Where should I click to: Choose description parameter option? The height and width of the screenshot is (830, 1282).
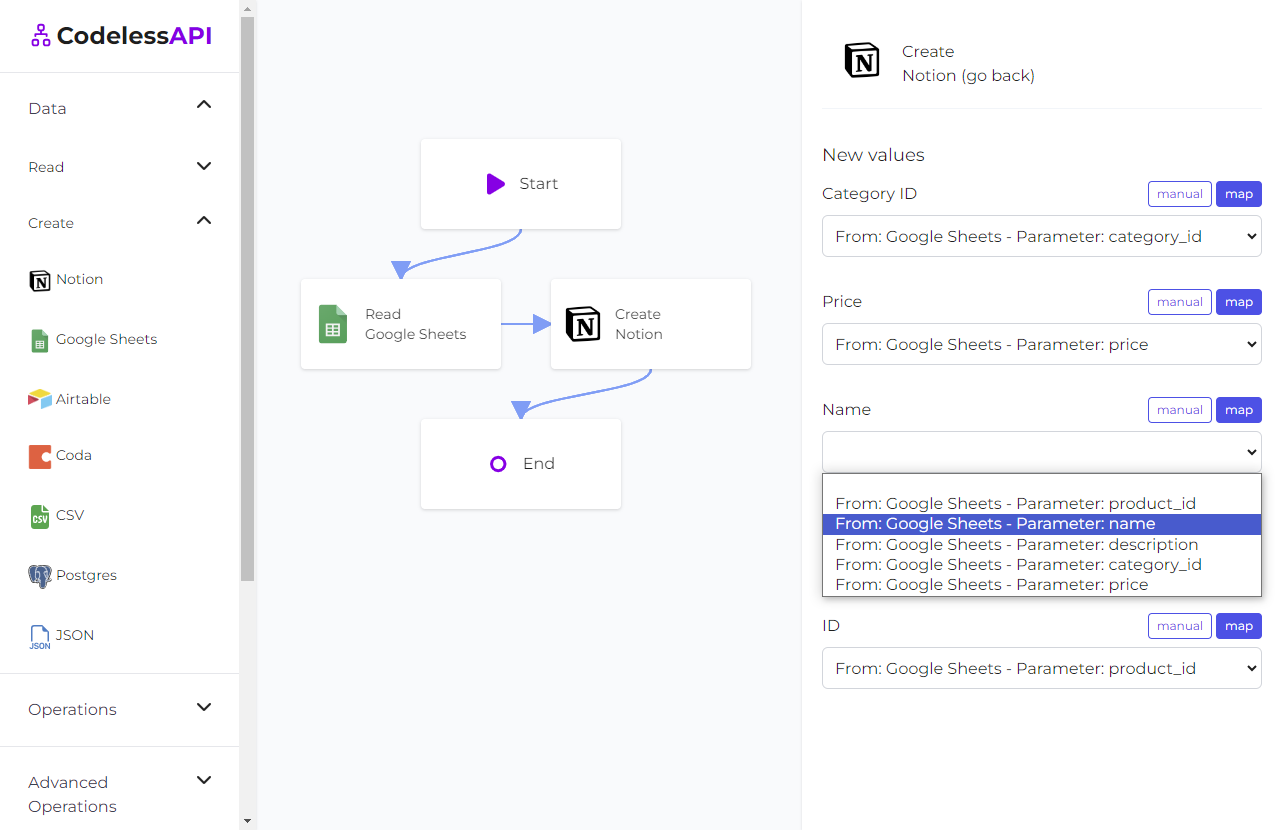pyautogui.click(x=1042, y=545)
